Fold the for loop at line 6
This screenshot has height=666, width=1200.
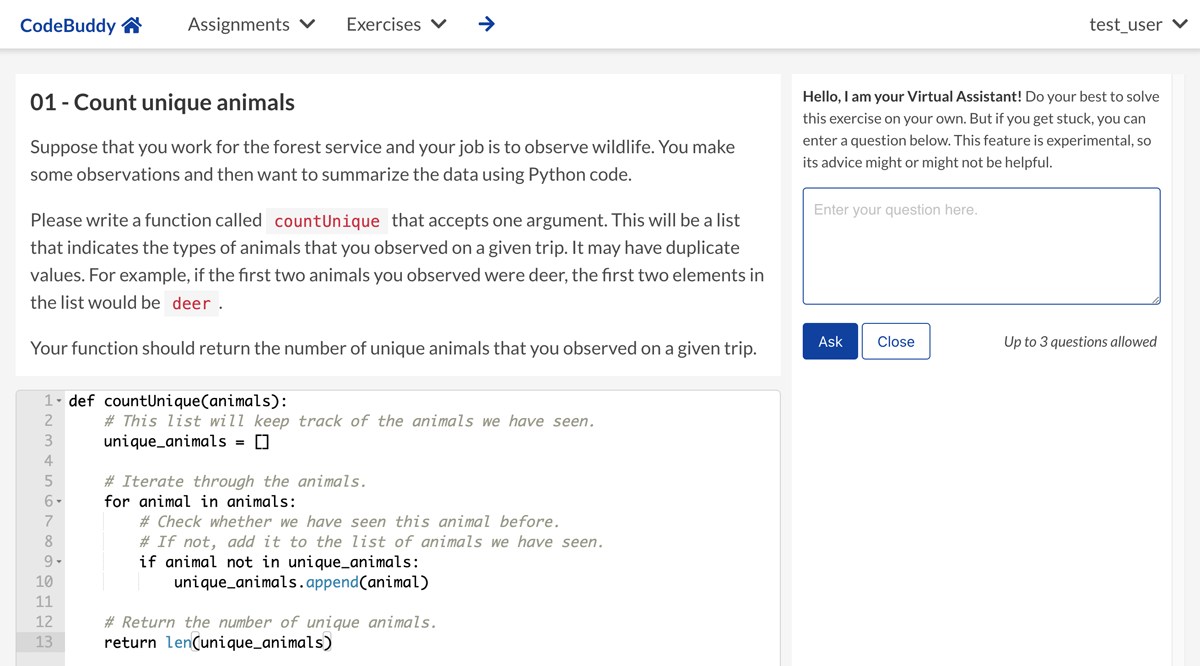(59, 502)
